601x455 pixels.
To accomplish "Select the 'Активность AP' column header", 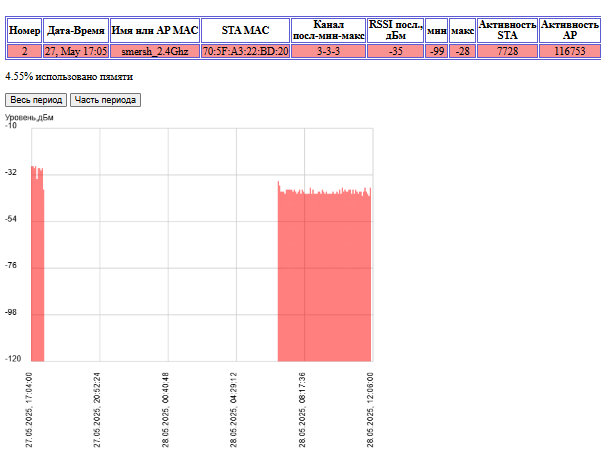I will [x=569, y=30].
